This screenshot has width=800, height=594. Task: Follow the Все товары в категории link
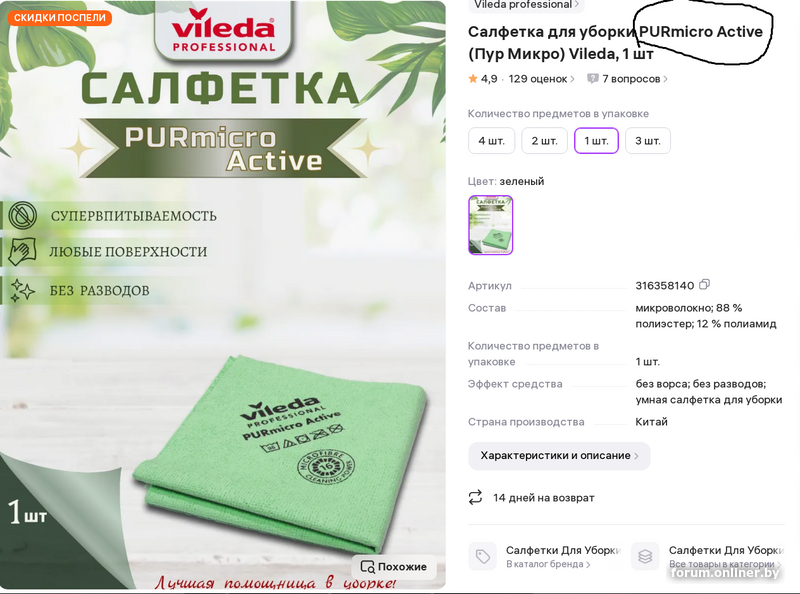(724, 564)
